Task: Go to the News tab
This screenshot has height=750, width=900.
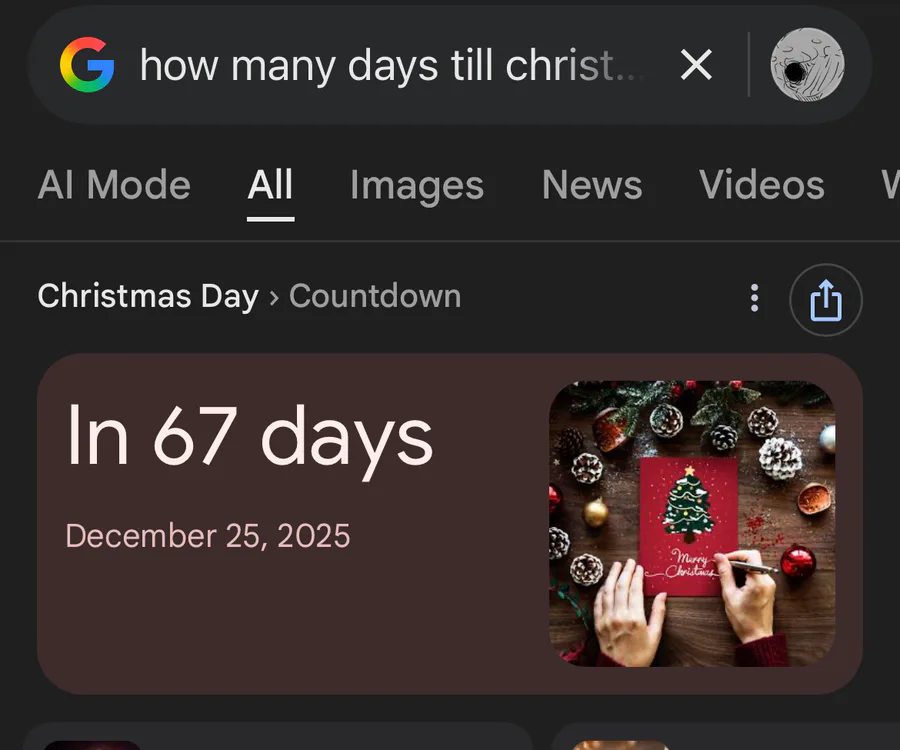Action: [x=592, y=186]
